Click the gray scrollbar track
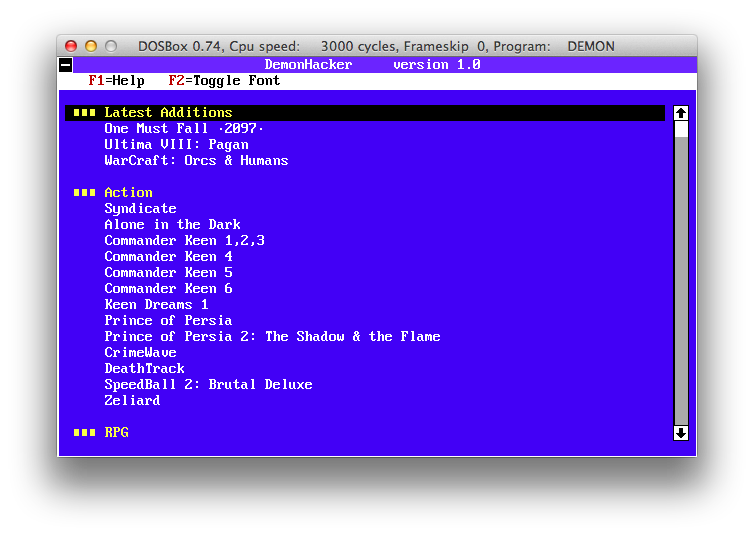754x536 pixels. click(680, 281)
